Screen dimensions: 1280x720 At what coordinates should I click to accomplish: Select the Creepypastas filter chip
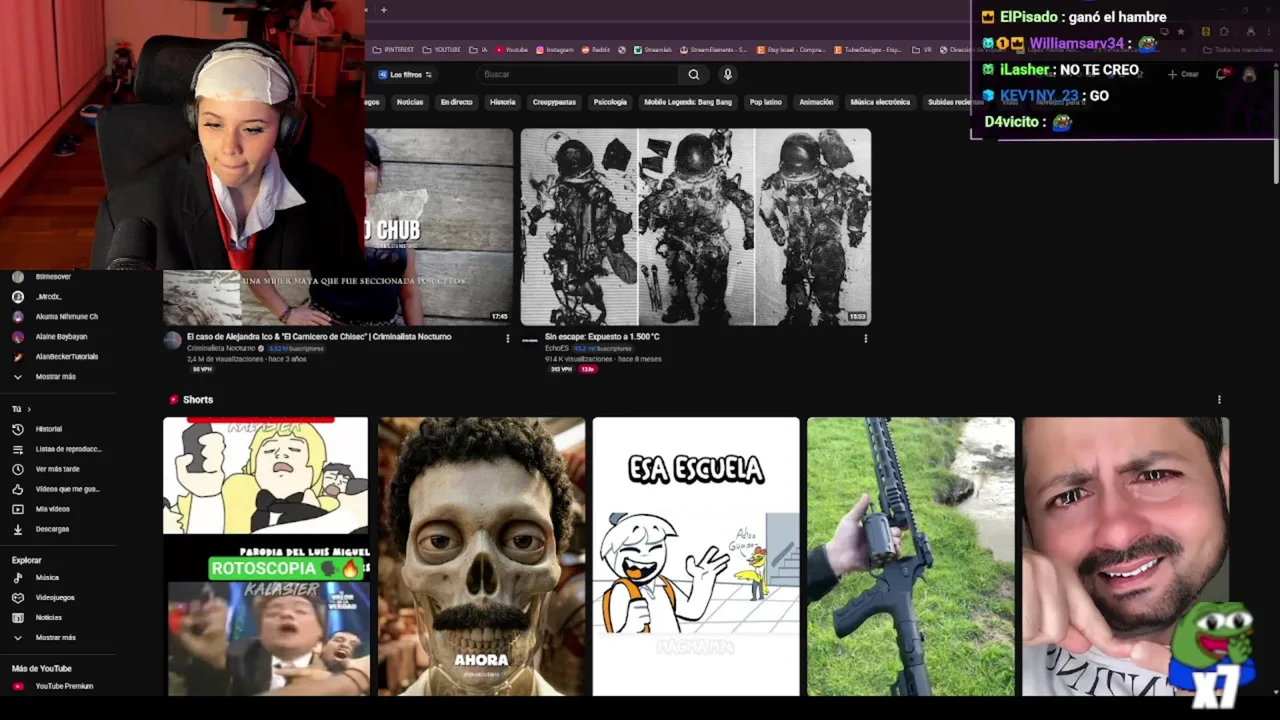pyautogui.click(x=554, y=102)
